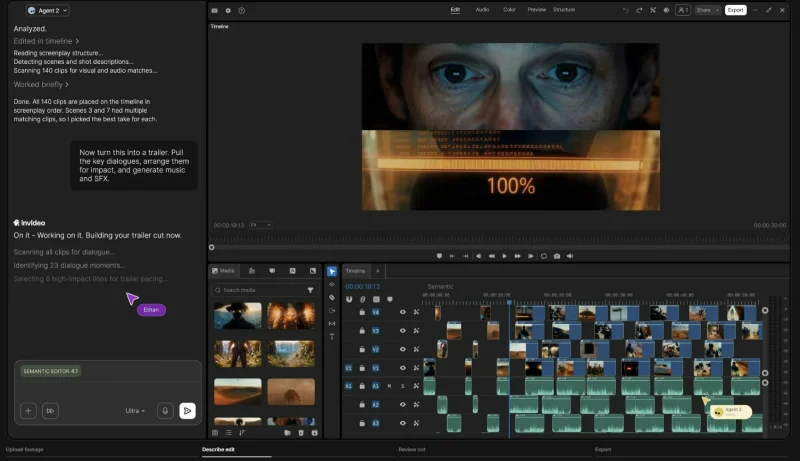Go to the Export step at bottom
This screenshot has height=461, width=800.
tap(603, 449)
